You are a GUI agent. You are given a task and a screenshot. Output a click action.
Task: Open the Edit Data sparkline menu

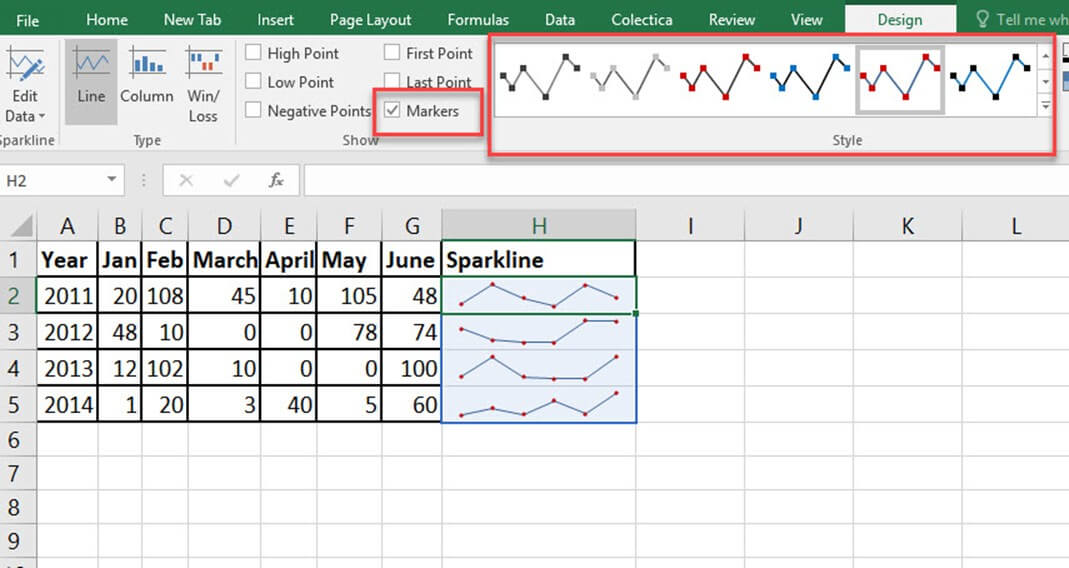pyautogui.click(x=25, y=105)
